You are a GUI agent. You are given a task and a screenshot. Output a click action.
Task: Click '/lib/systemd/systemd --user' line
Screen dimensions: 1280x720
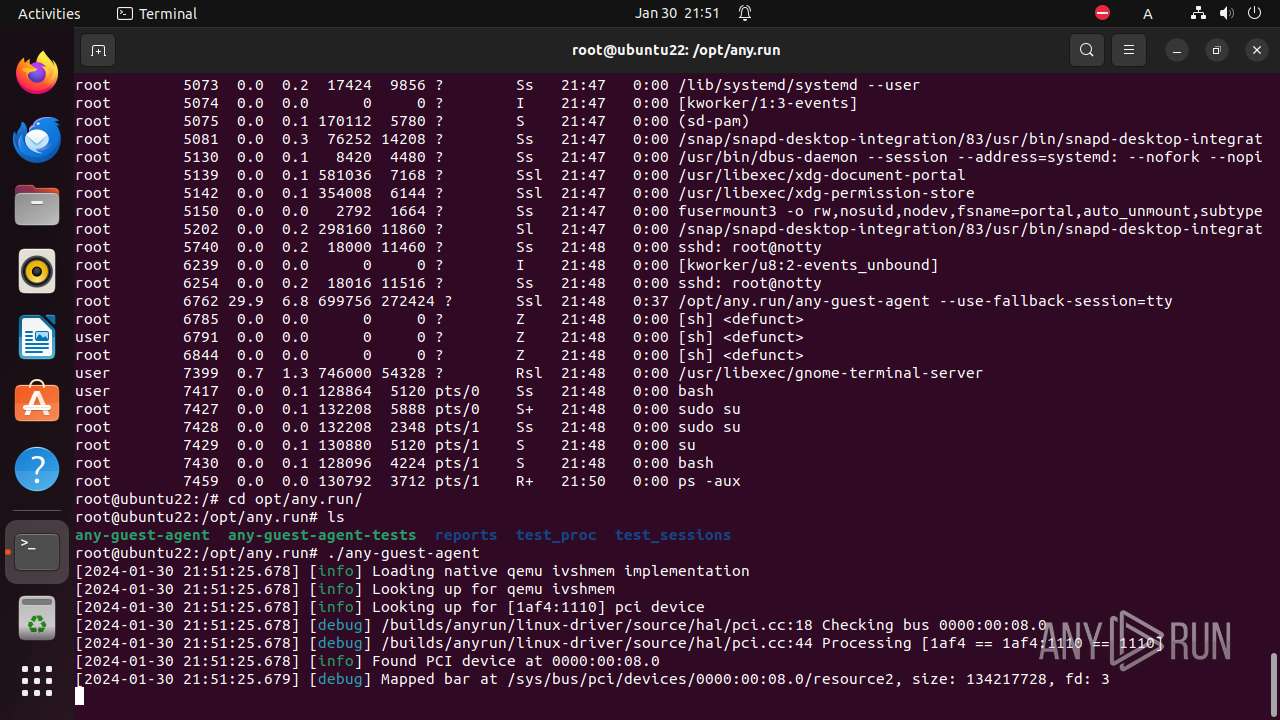pyautogui.click(x=799, y=85)
